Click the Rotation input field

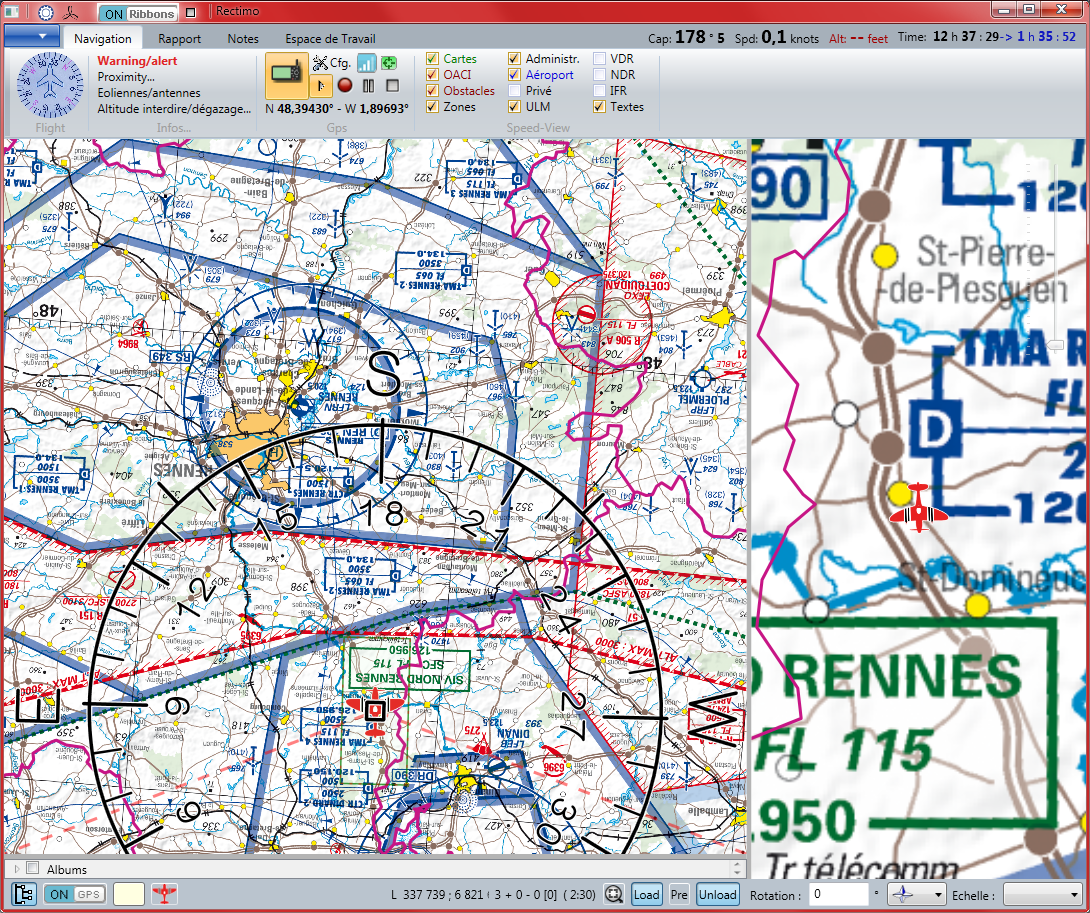coord(839,894)
